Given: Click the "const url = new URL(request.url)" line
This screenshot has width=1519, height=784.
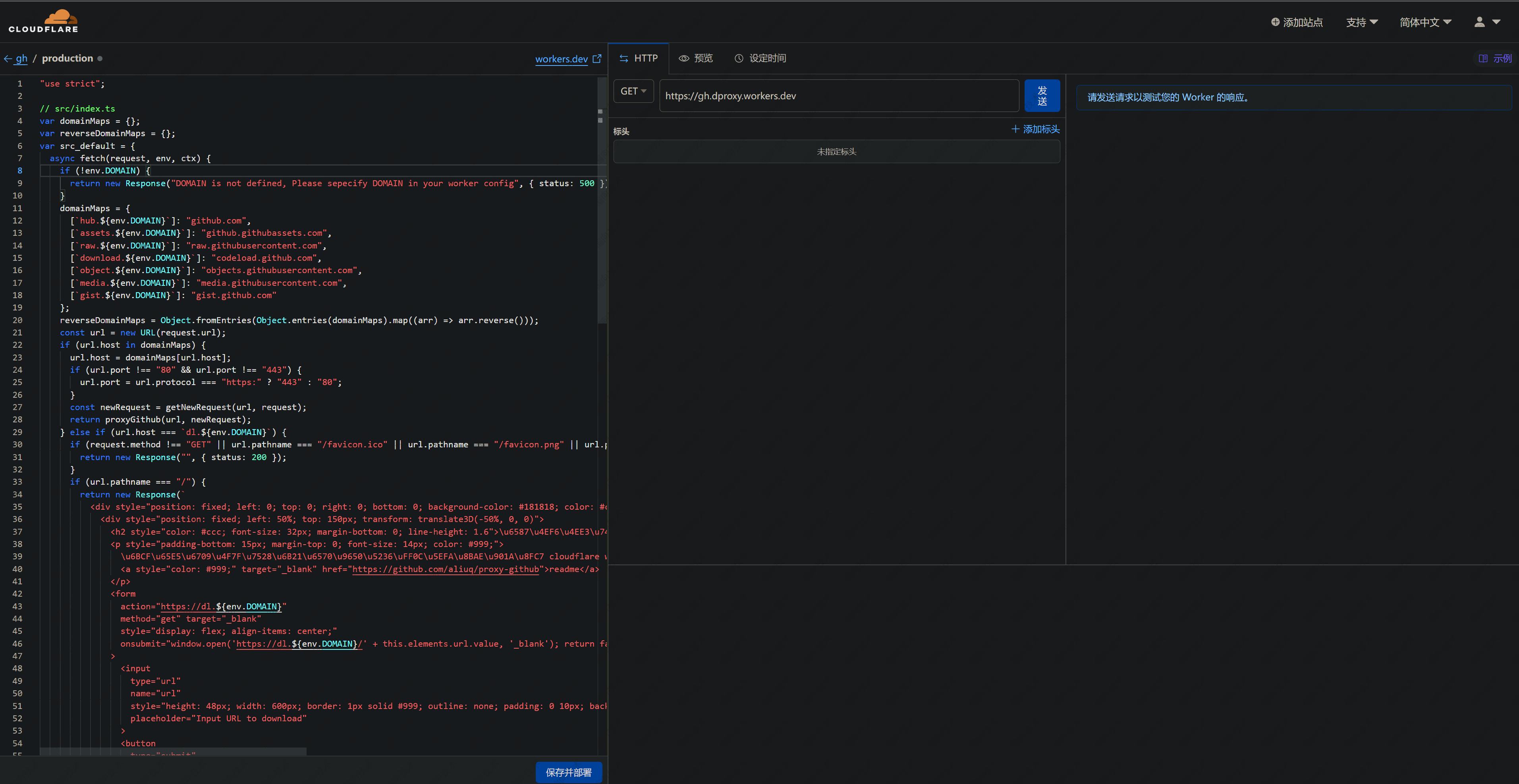Looking at the screenshot, I should tap(143, 333).
